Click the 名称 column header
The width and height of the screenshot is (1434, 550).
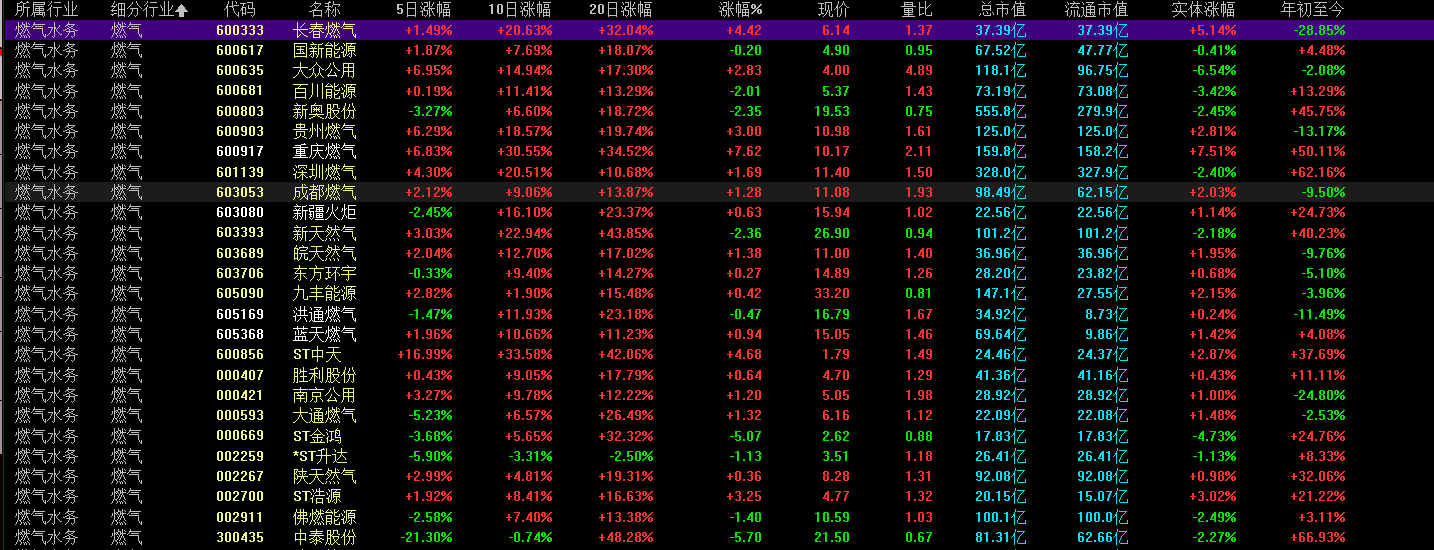pos(324,10)
